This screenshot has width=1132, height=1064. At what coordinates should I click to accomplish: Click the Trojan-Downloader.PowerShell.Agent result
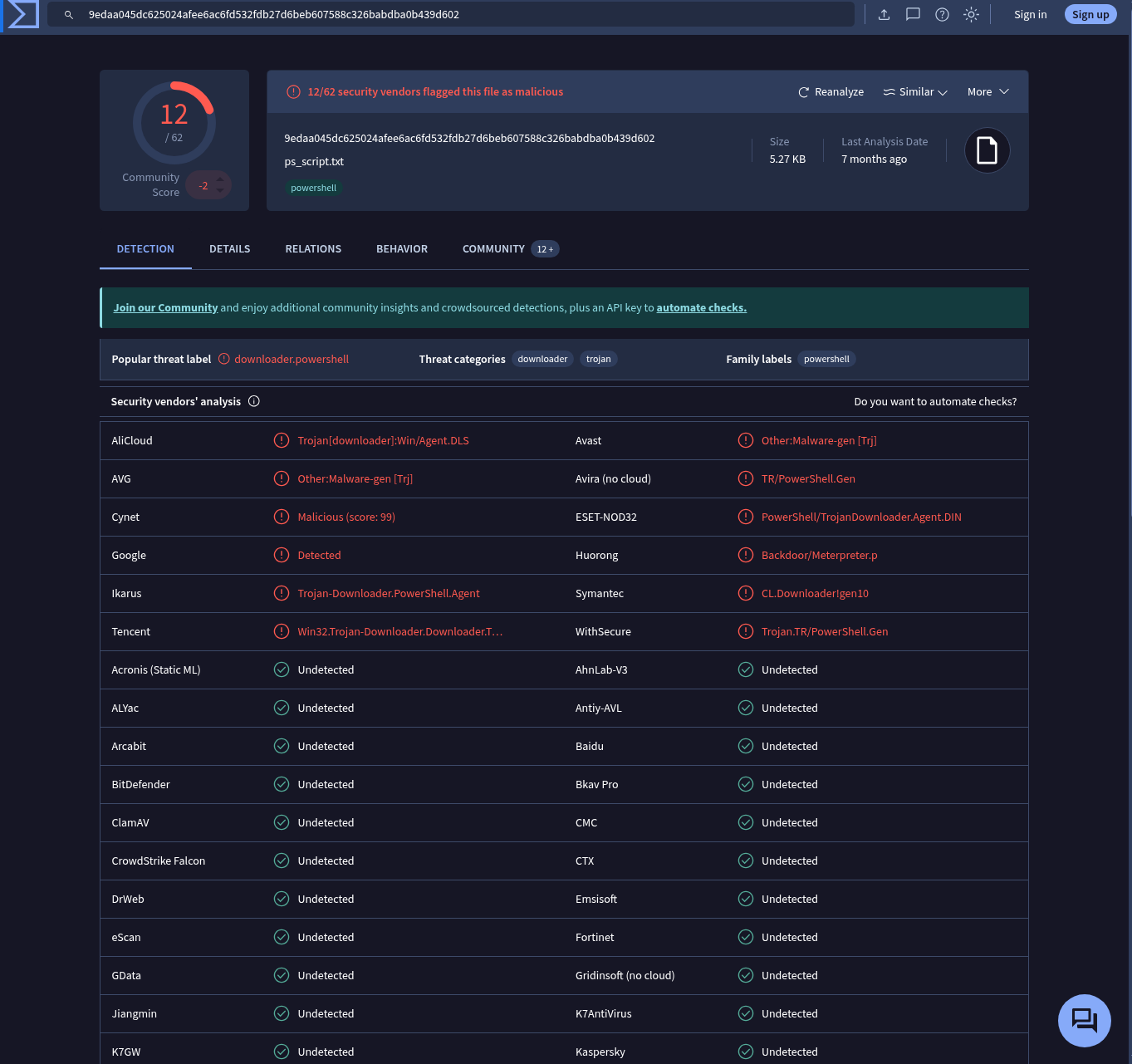pos(389,593)
